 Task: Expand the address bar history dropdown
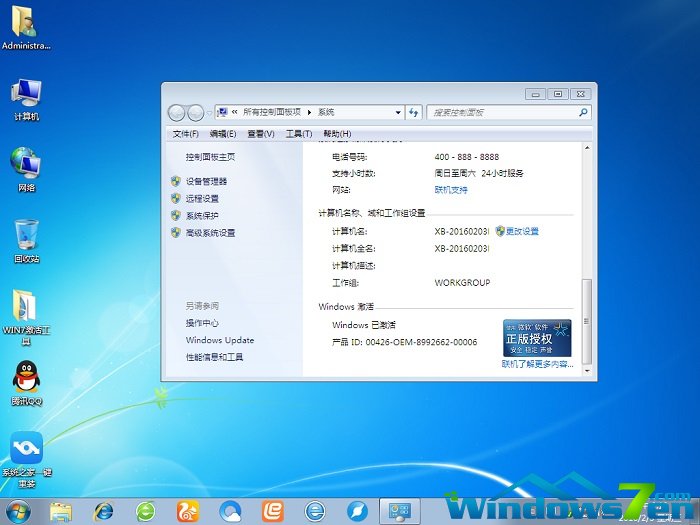pyautogui.click(x=398, y=112)
